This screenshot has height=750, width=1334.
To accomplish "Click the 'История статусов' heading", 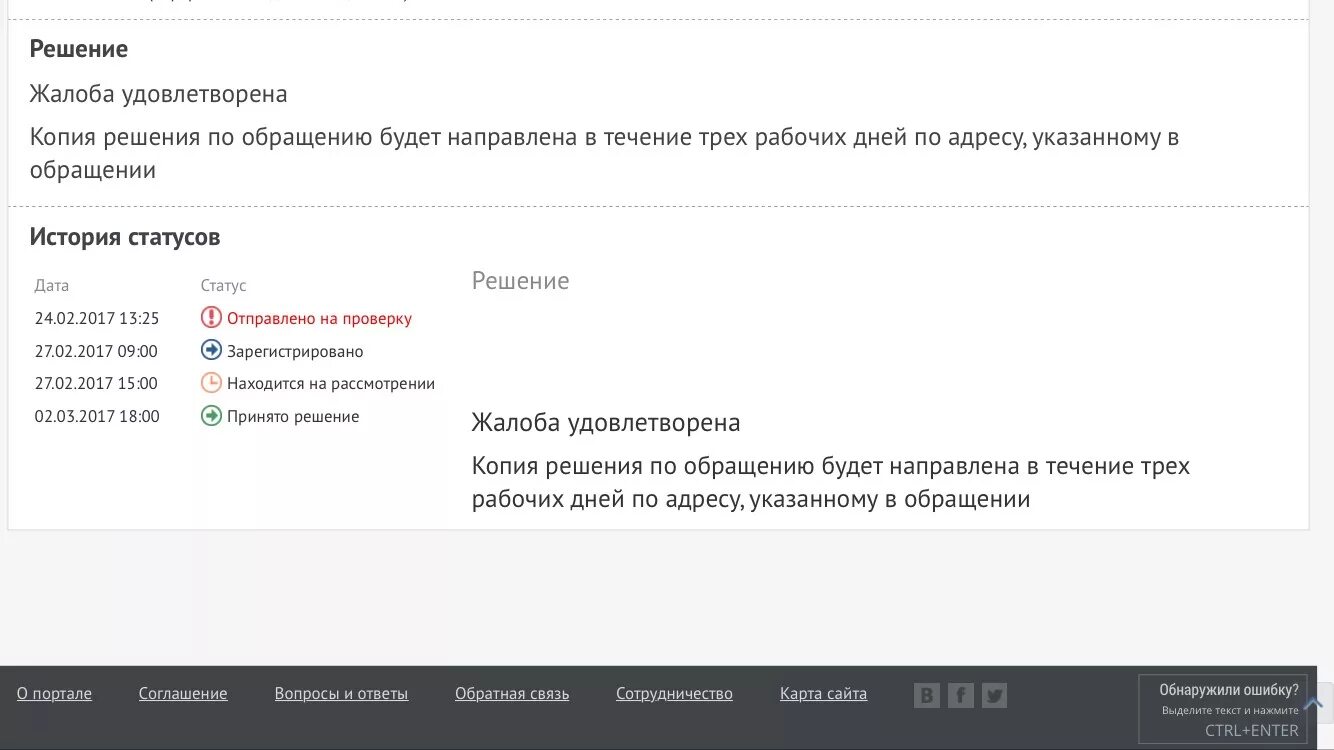I will (125, 238).
